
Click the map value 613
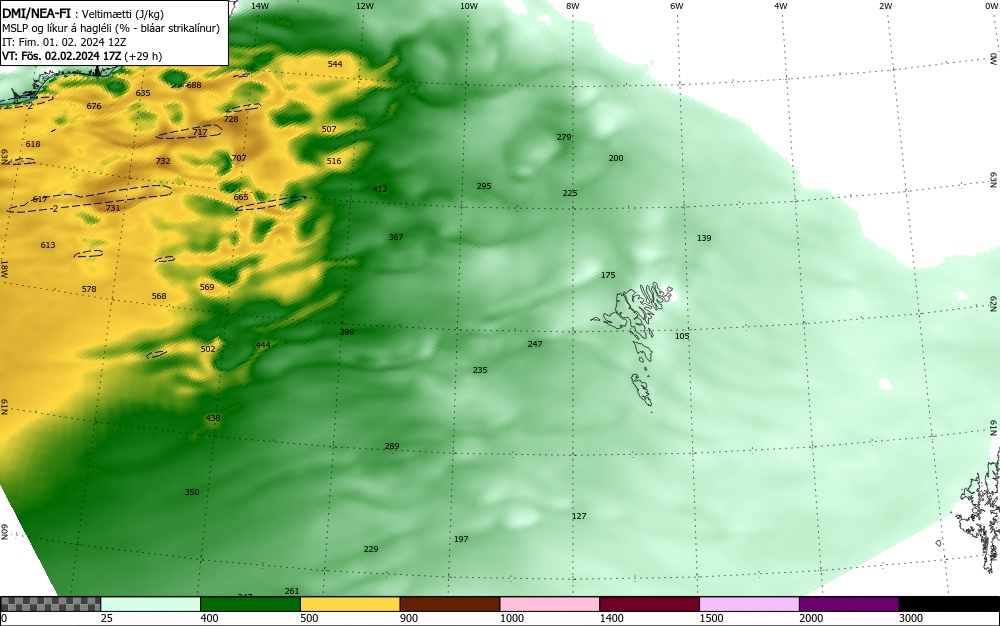(48, 245)
